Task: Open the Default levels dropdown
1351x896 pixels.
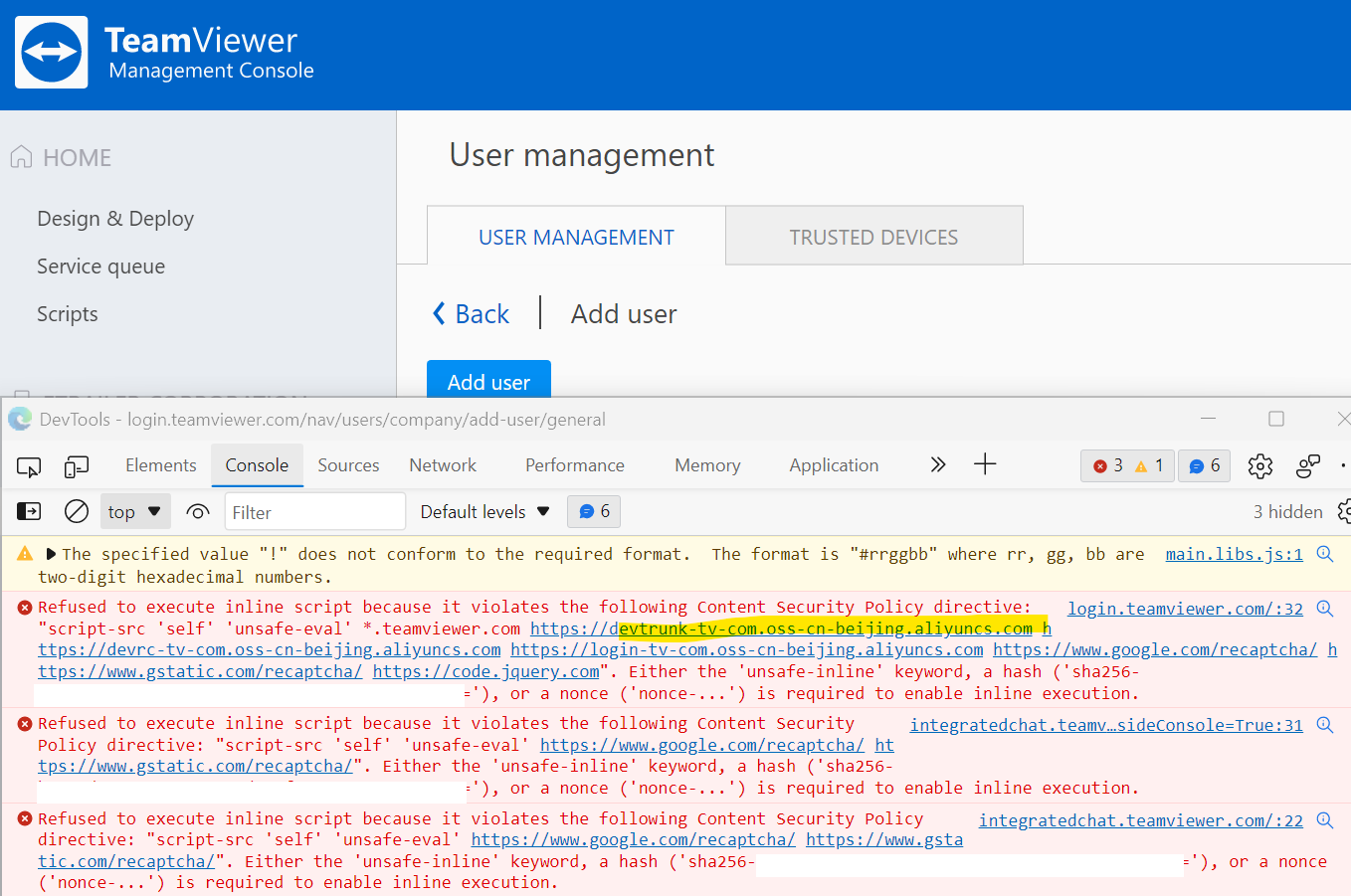Action: [x=484, y=511]
